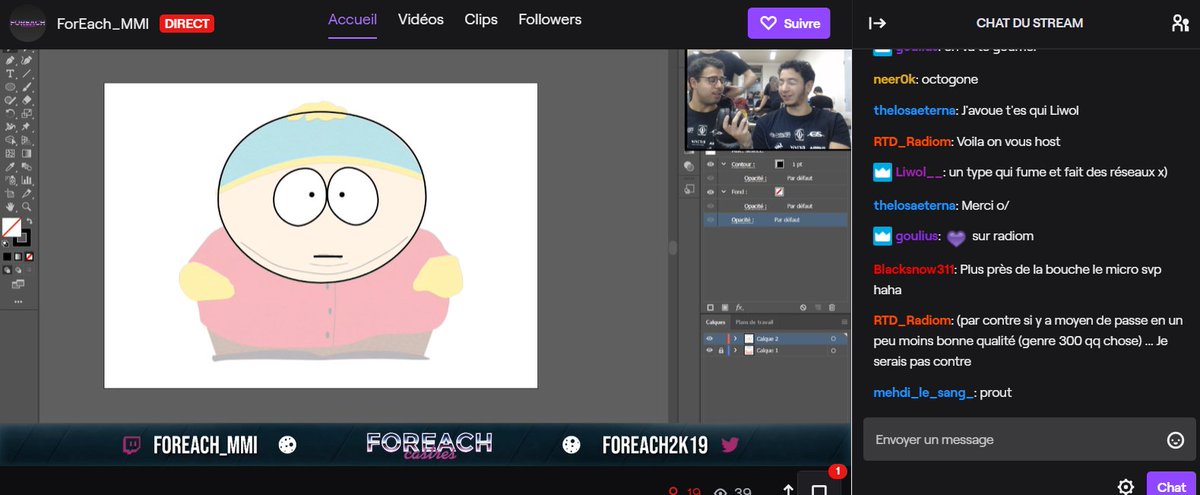Select the toolbar fill color swatch
1200x495 pixels.
[x=12, y=227]
